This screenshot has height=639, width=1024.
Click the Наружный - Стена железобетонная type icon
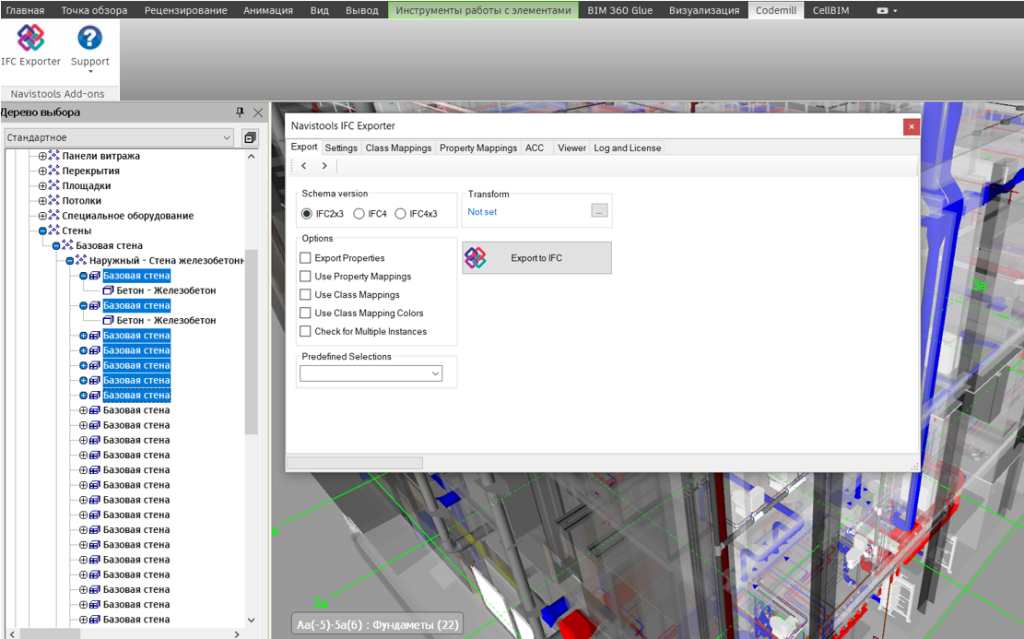pos(81,261)
